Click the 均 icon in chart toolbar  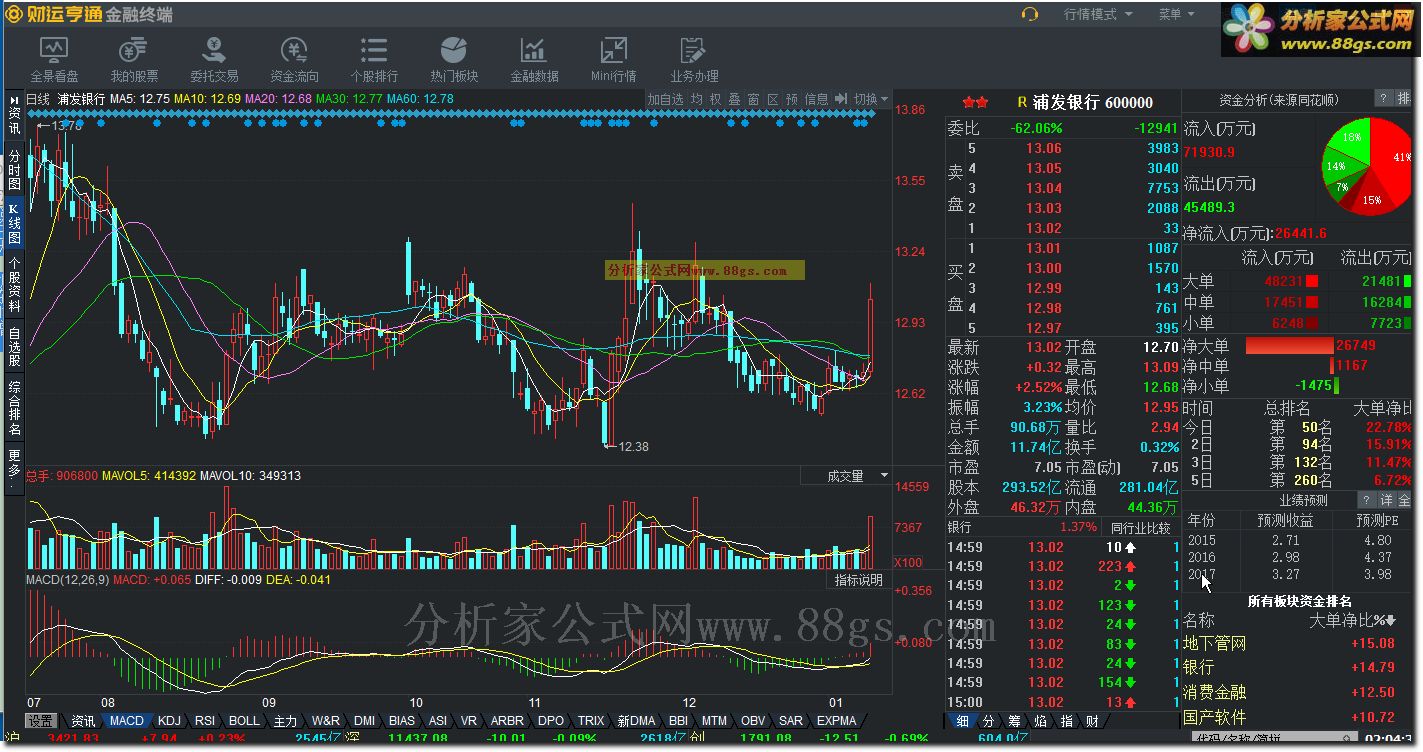pyautogui.click(x=696, y=99)
